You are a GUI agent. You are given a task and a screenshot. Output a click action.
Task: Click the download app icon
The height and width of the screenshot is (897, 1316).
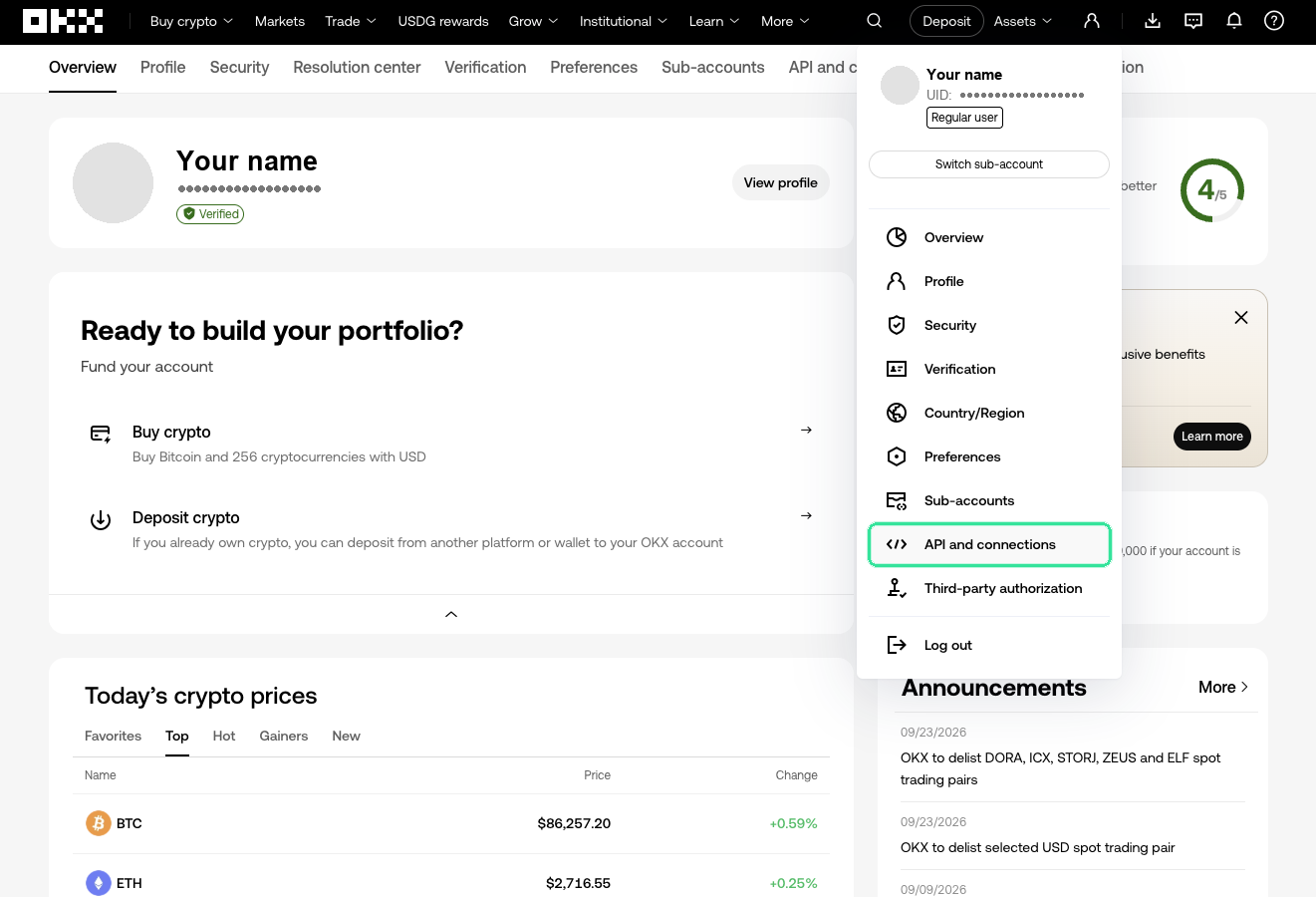[x=1153, y=21]
